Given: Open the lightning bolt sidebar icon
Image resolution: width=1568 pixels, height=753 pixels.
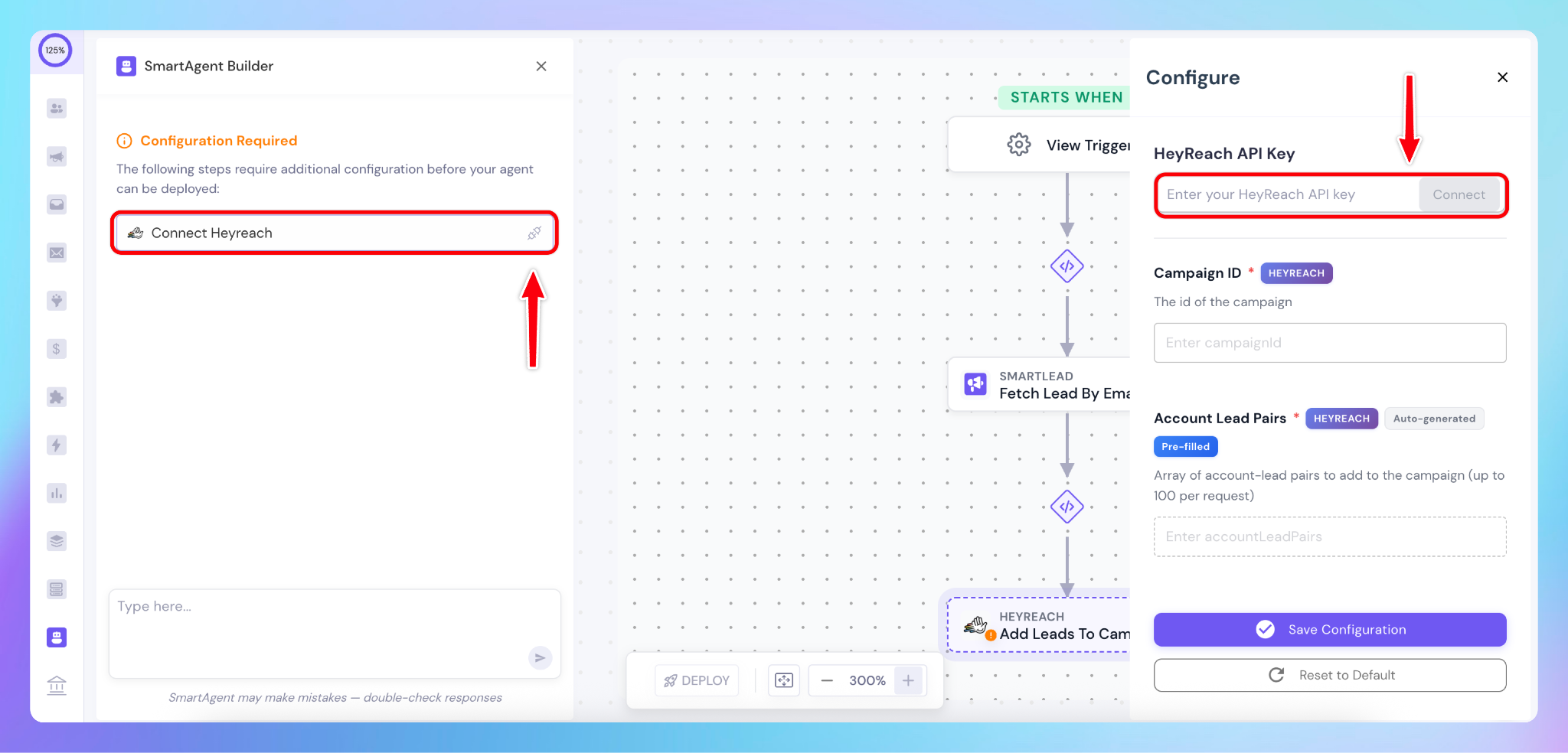Looking at the screenshot, I should coord(57,445).
